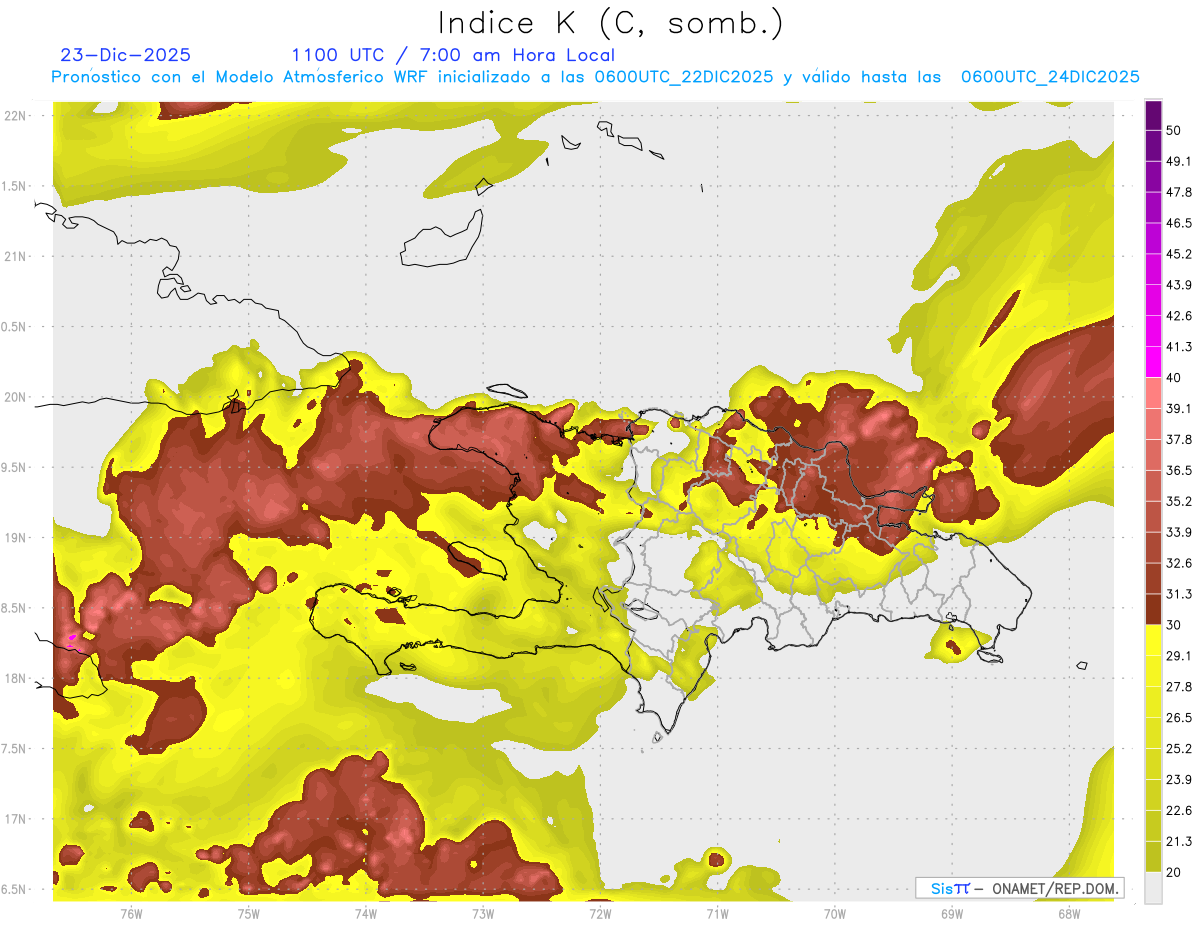Screen dimensions: 1200x927
Task: Click the longitude label "68W"
Action: coord(1069,914)
